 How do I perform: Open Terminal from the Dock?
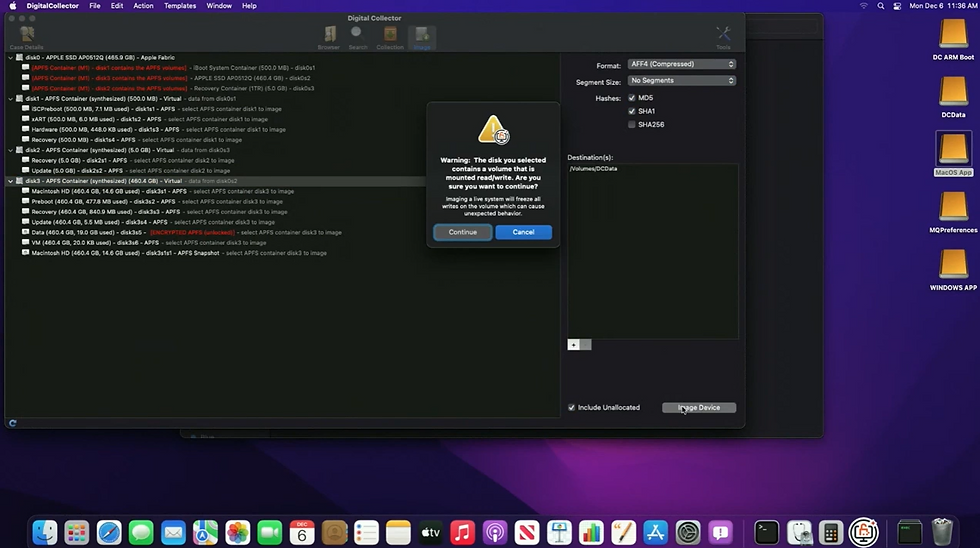(766, 532)
